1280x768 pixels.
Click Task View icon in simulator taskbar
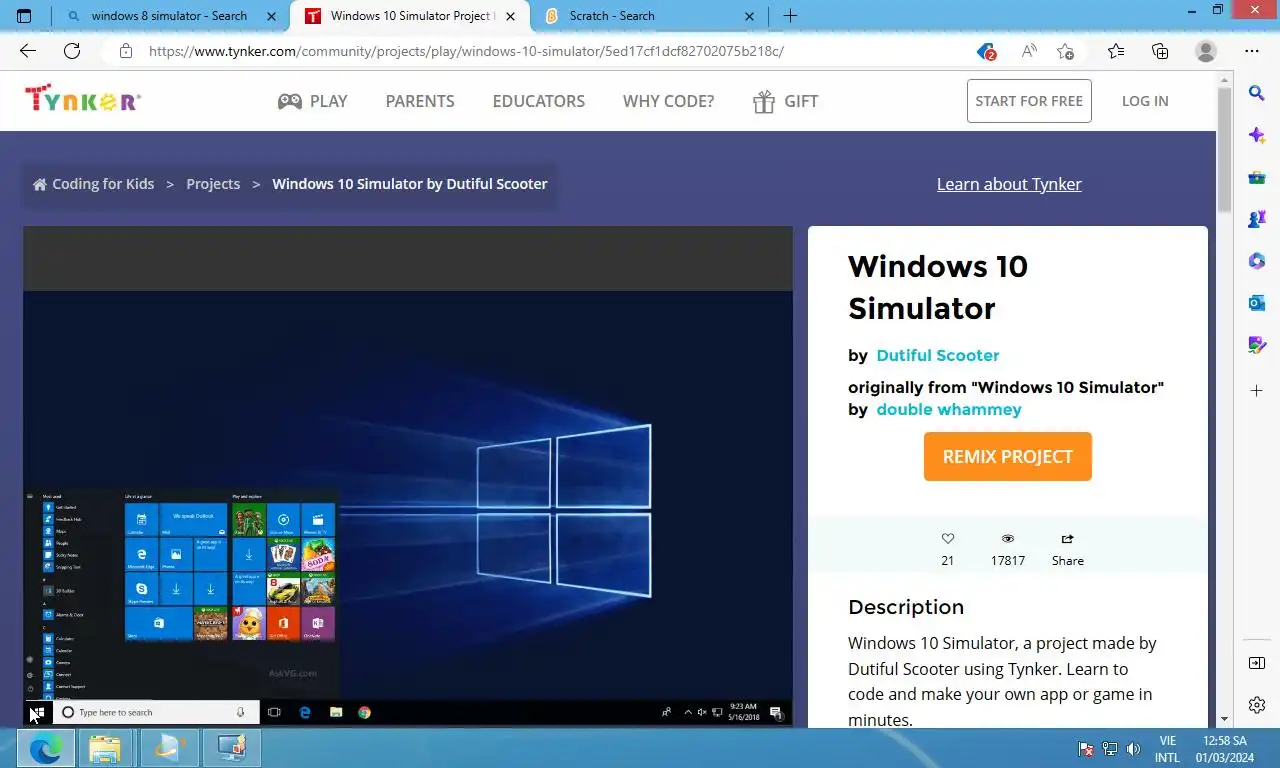pyautogui.click(x=274, y=712)
